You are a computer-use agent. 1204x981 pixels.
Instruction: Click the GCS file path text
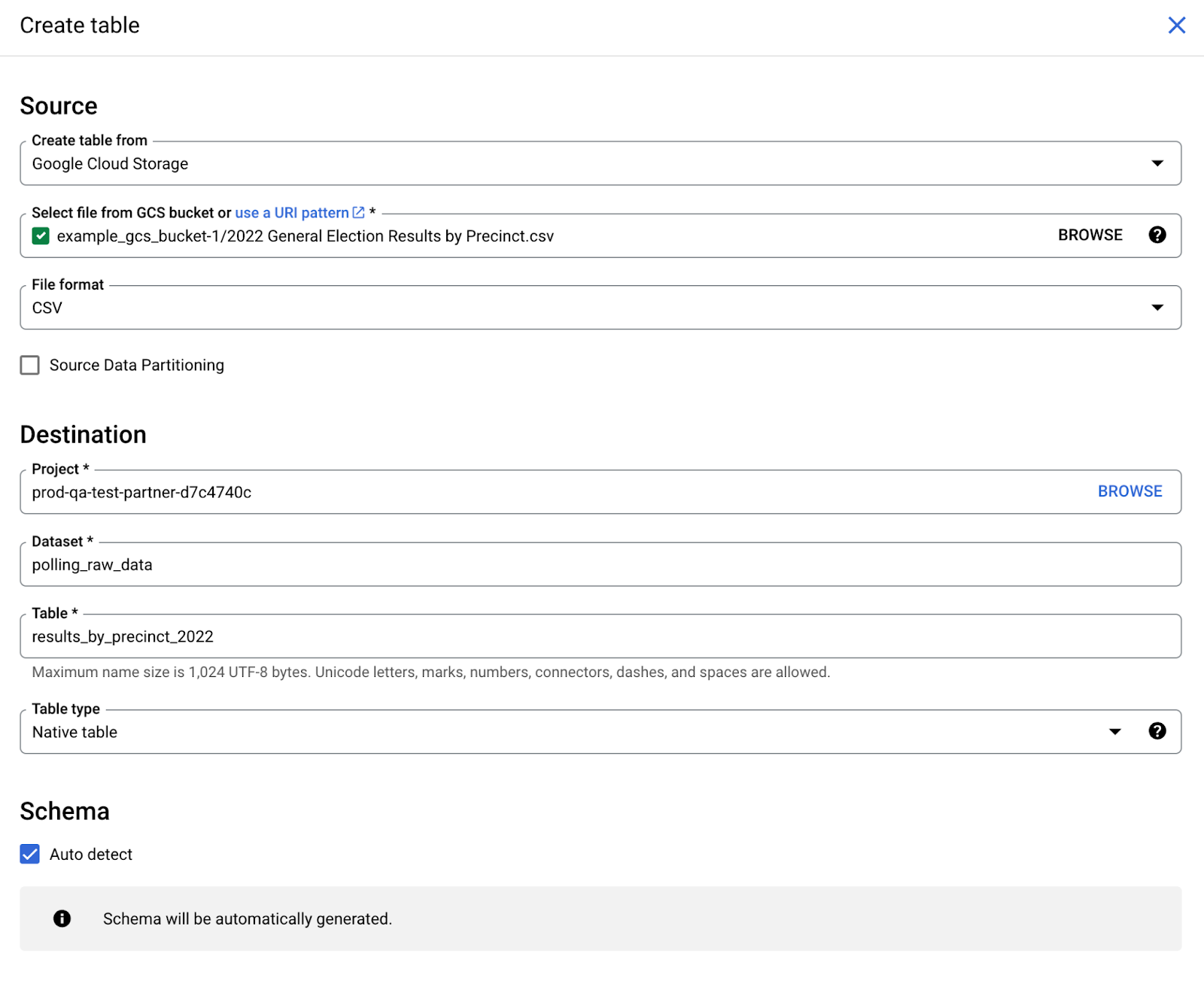(306, 236)
